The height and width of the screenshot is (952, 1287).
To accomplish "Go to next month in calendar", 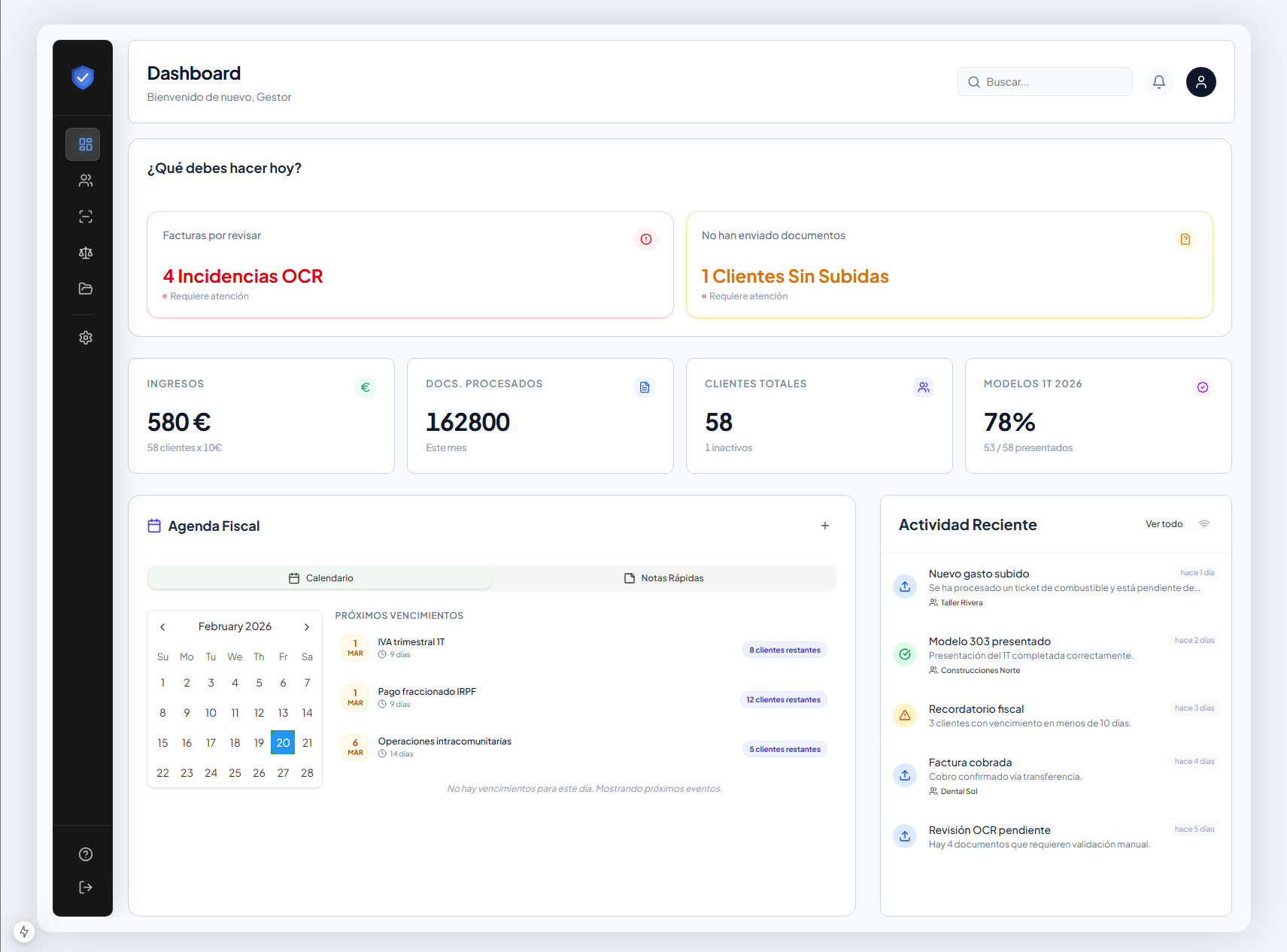I will pos(307,627).
